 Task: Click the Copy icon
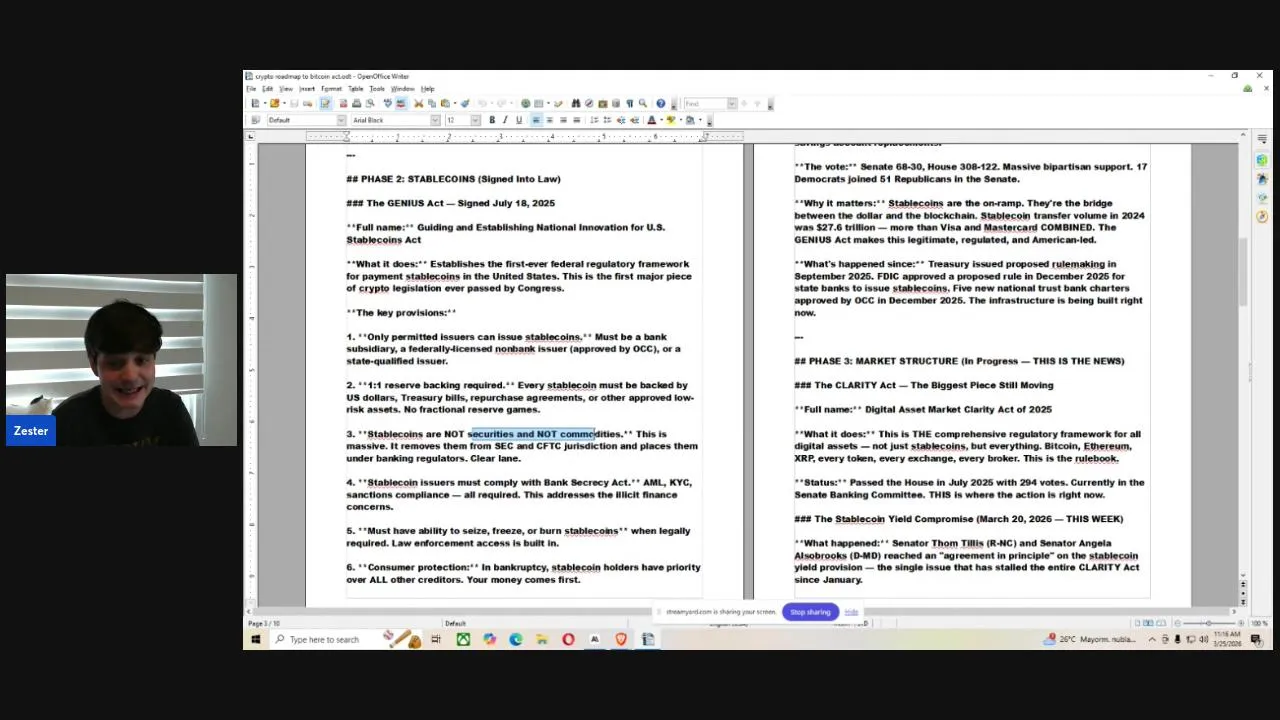[x=432, y=103]
